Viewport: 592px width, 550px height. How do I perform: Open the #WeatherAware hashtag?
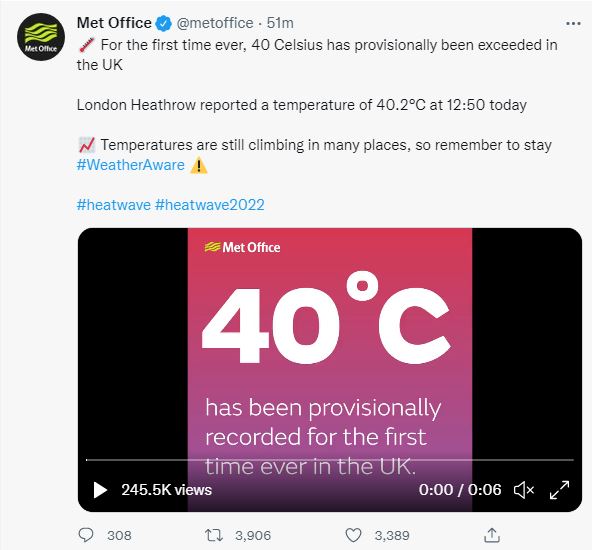(x=131, y=165)
